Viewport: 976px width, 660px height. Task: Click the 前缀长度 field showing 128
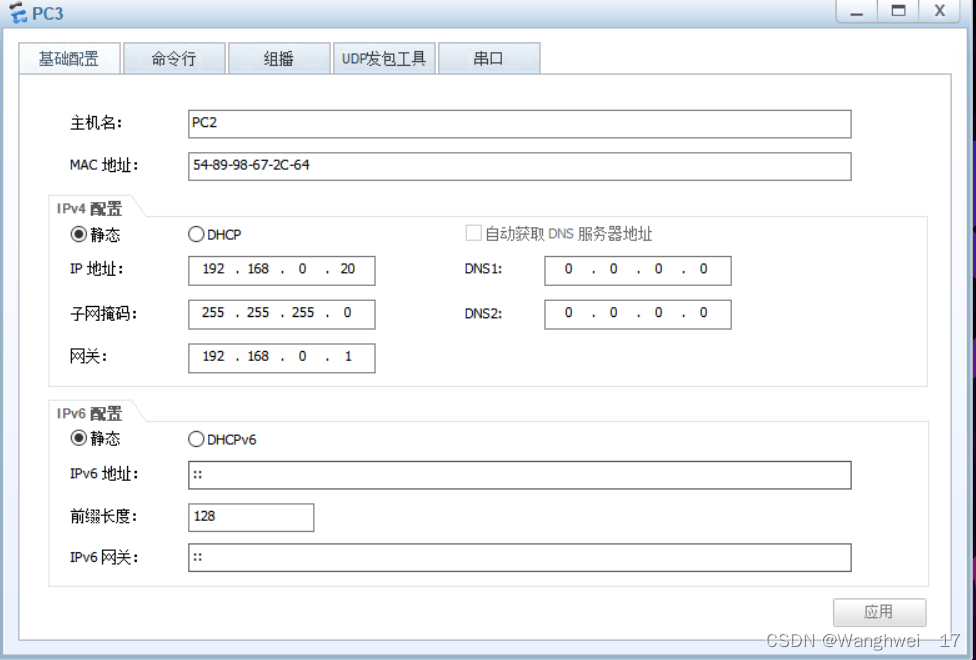(251, 517)
